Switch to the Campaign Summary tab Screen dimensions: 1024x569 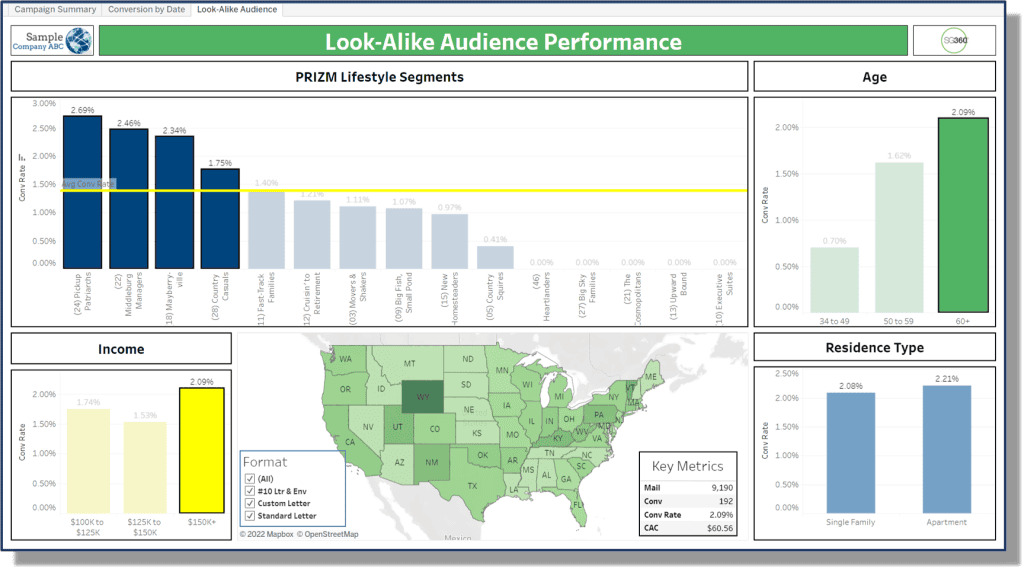pos(55,9)
